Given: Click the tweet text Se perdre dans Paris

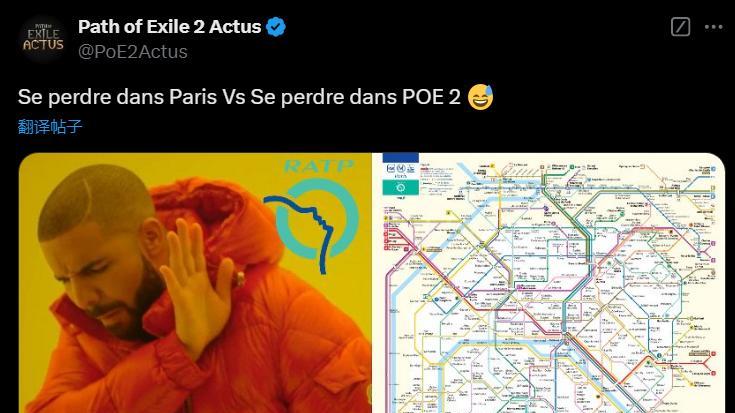Looking at the screenshot, I should tap(118, 97).
